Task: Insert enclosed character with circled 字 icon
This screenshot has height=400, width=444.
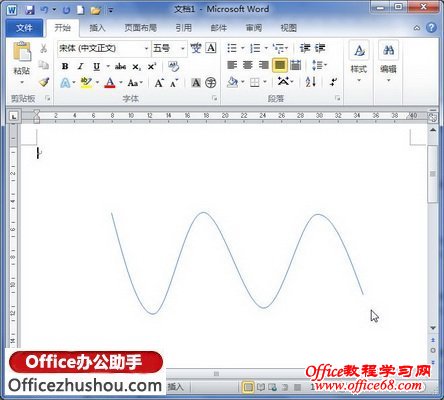Action: tap(211, 83)
